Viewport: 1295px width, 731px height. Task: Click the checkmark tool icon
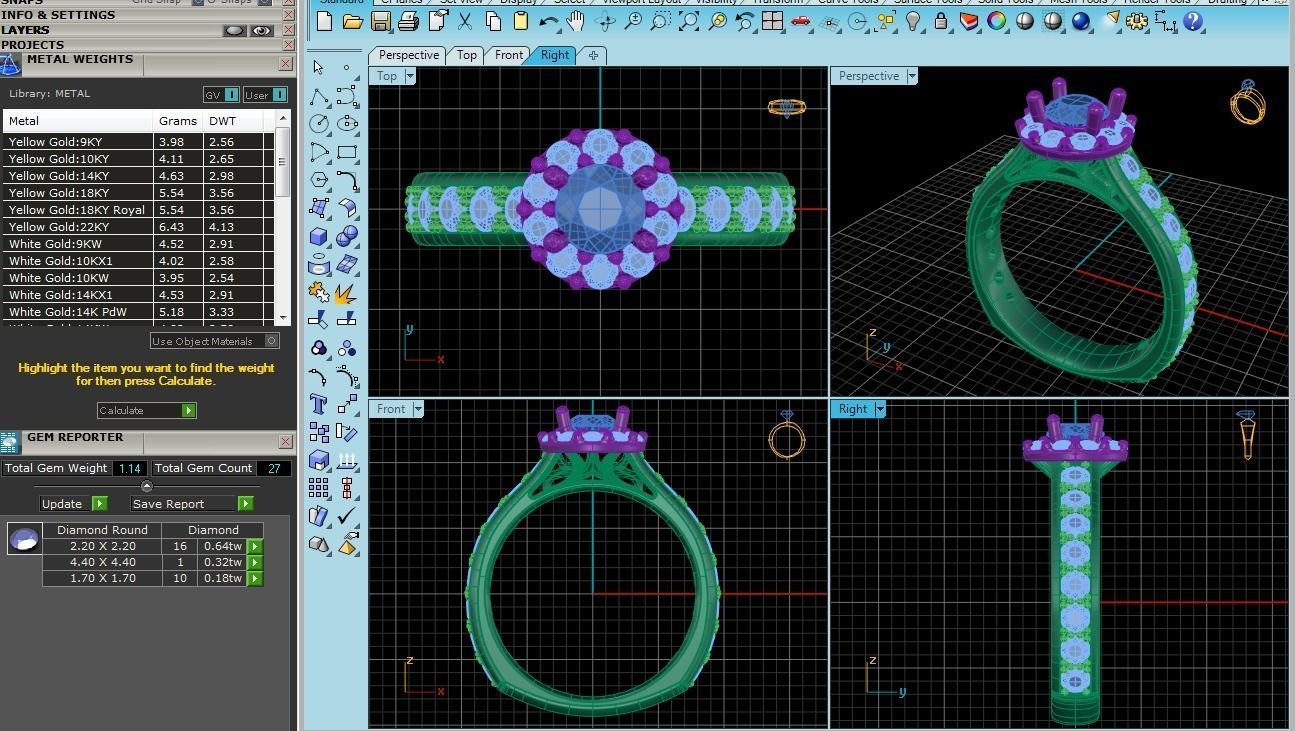347,516
